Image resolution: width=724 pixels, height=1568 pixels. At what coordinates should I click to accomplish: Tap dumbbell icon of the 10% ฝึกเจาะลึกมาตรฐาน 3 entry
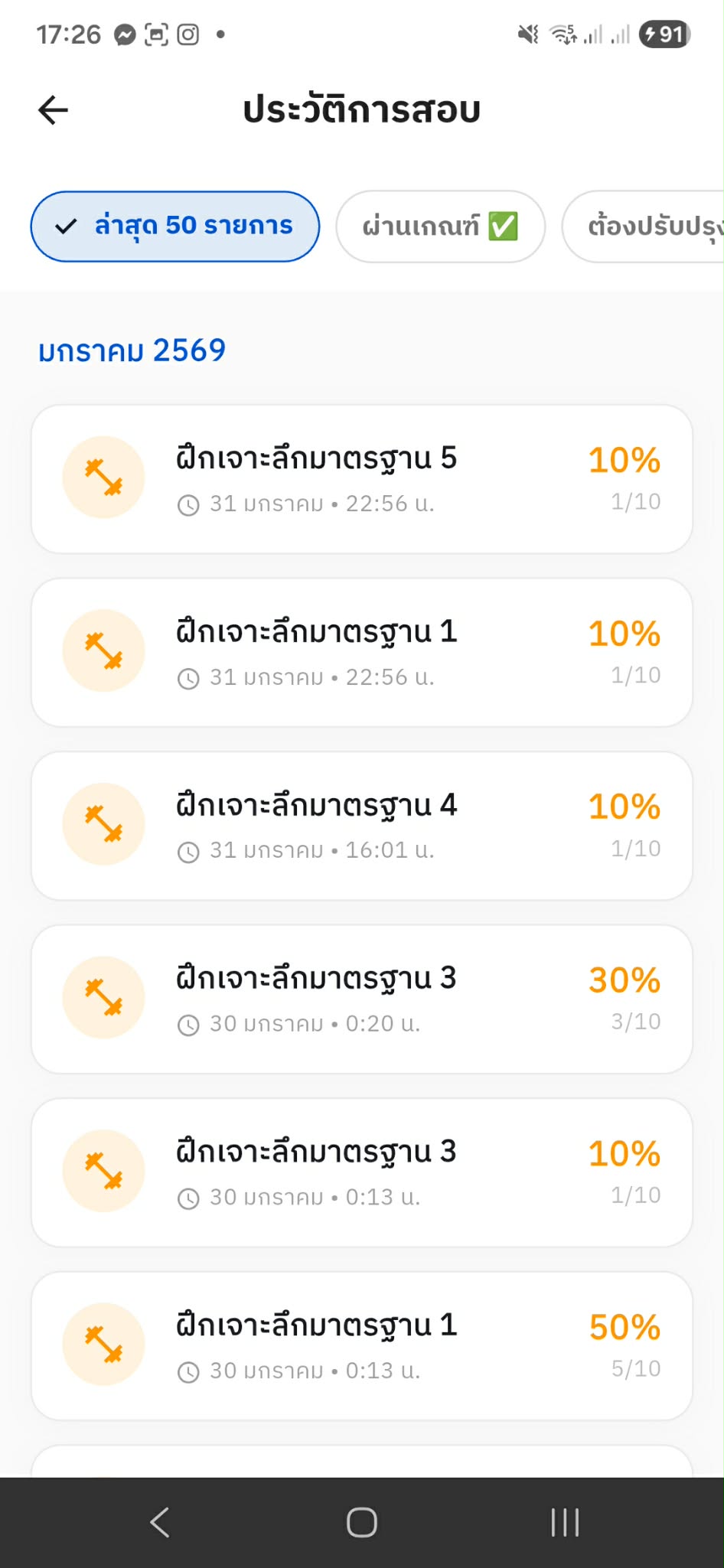tap(103, 1171)
